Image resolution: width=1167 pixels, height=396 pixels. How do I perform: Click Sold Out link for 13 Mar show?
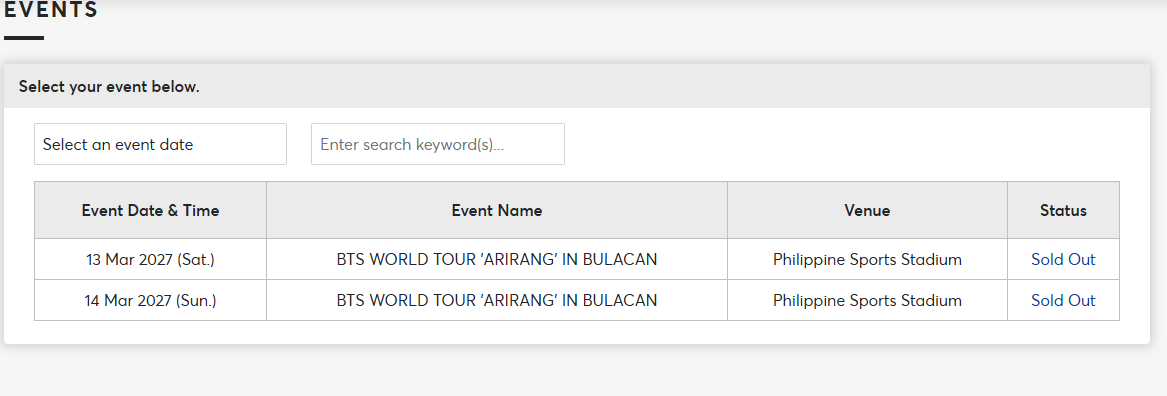[1063, 260]
